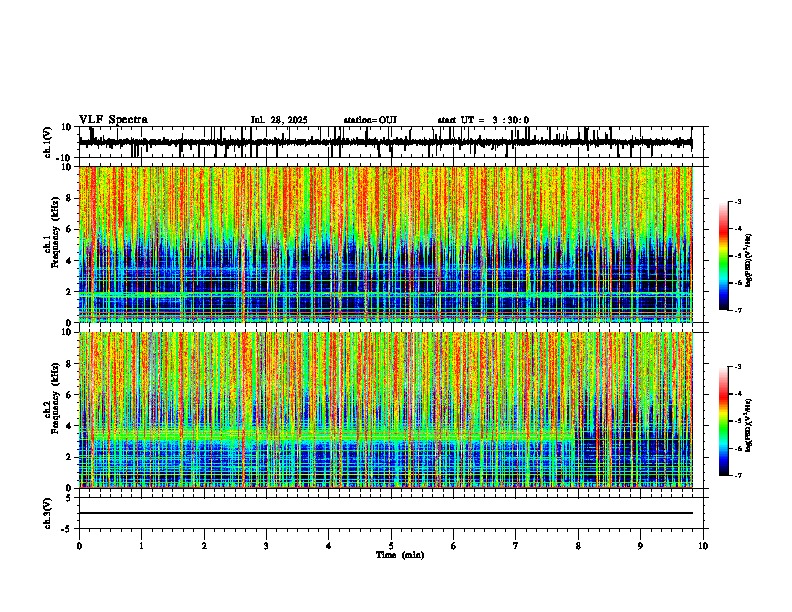Click the cyan line near 1.8 kHz in ch.1 spectrogram
The image size is (792, 612).
point(386,294)
